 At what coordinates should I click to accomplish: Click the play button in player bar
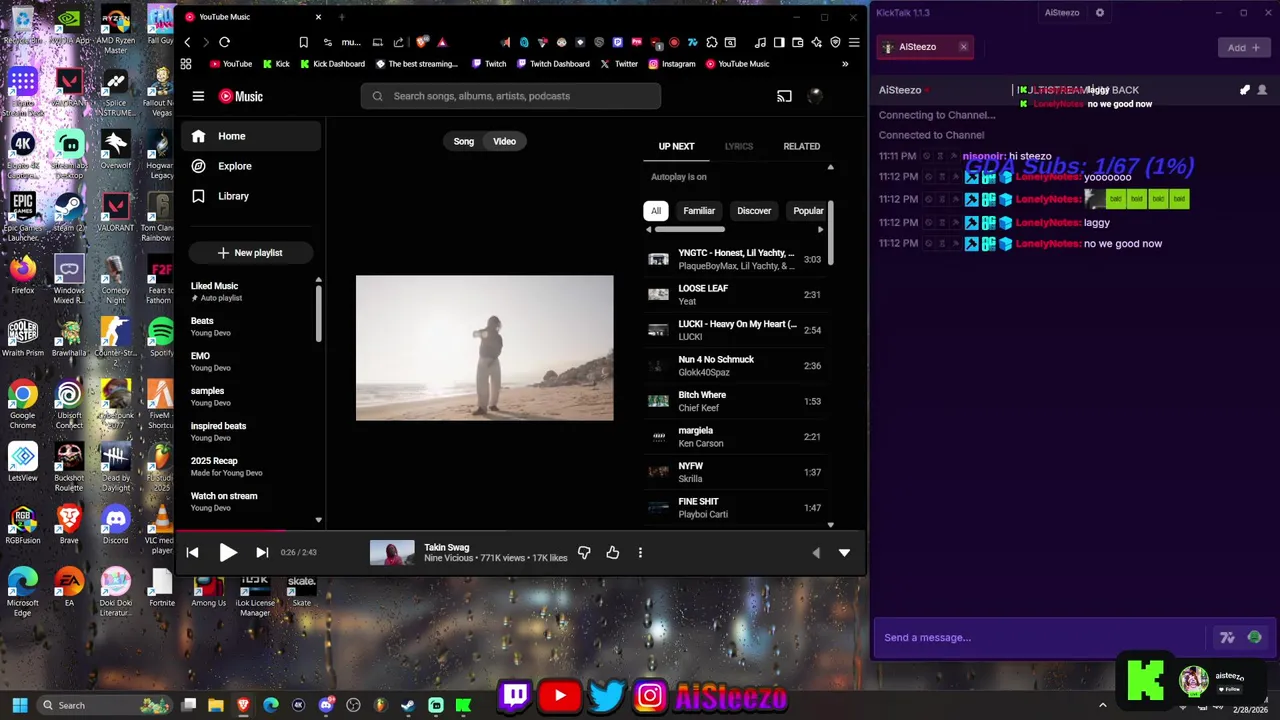click(228, 552)
